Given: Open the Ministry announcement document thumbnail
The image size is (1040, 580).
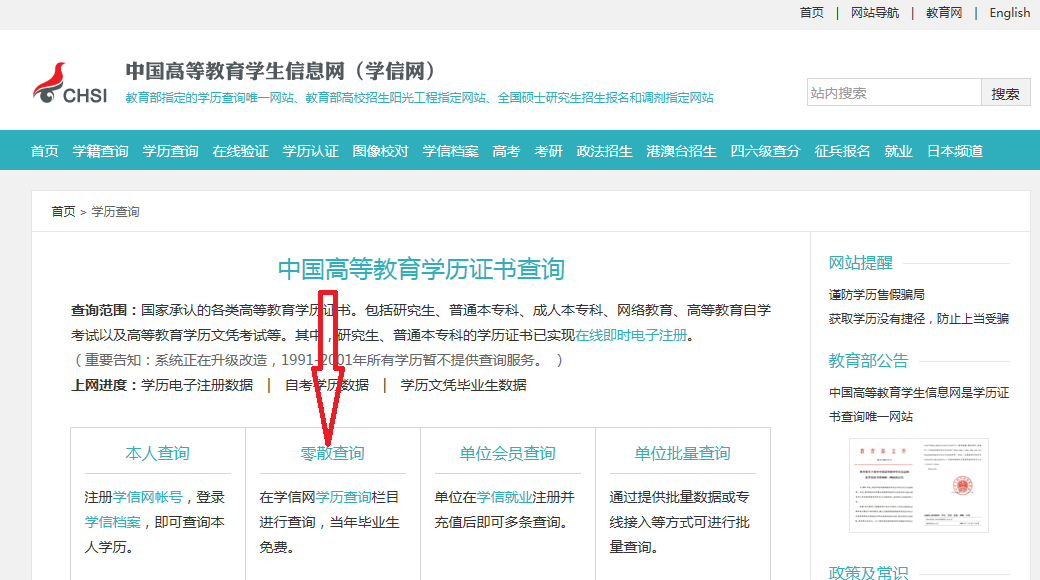Looking at the screenshot, I should pos(918,485).
